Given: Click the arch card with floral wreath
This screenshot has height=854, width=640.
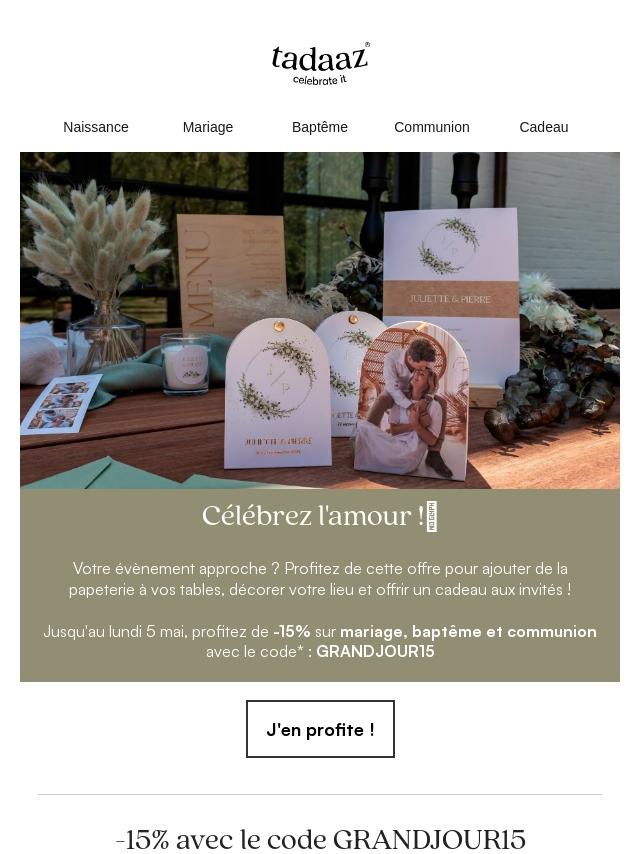Looking at the screenshot, I should (x=278, y=393).
